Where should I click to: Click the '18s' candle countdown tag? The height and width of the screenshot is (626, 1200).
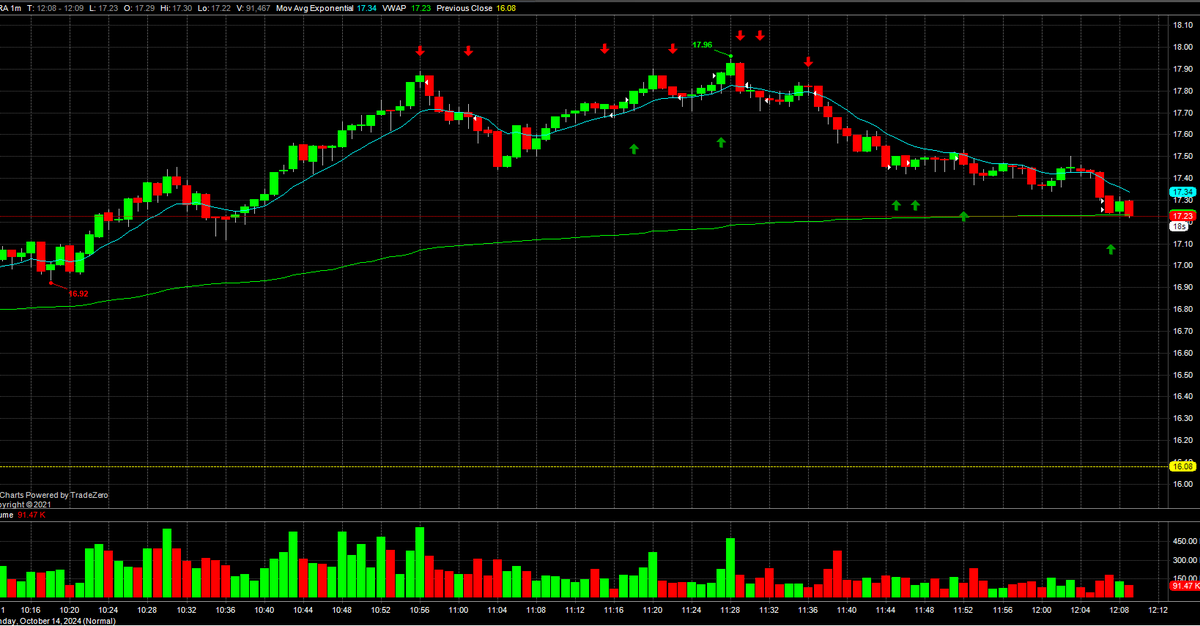(x=1179, y=226)
